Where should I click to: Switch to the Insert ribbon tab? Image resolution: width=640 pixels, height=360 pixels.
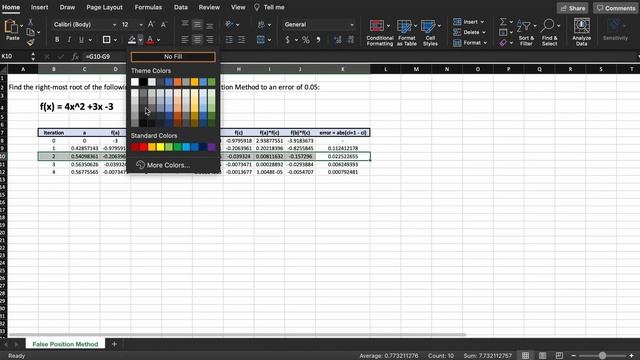point(40,7)
